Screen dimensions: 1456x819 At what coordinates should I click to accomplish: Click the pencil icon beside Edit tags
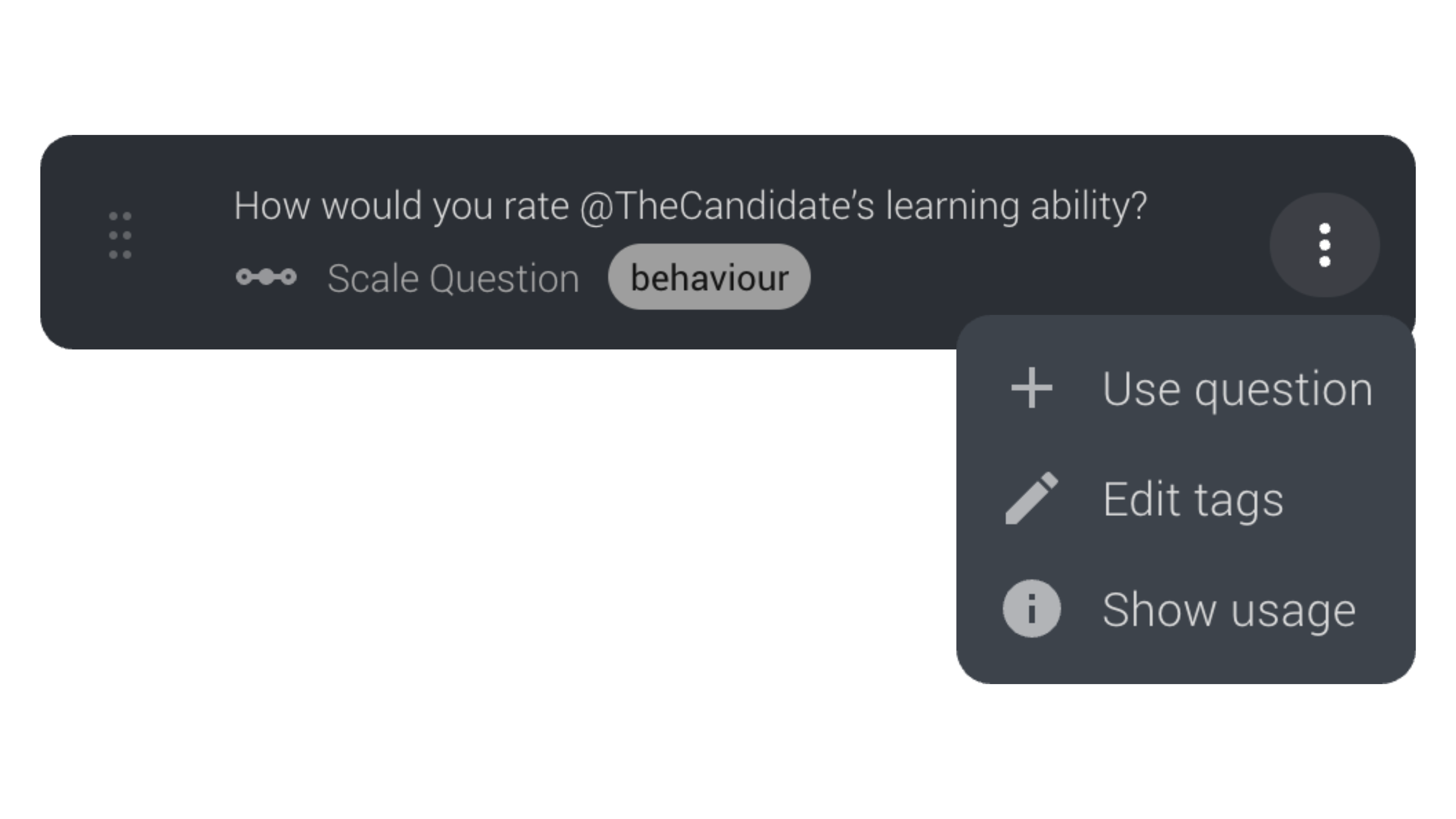pos(1032,499)
